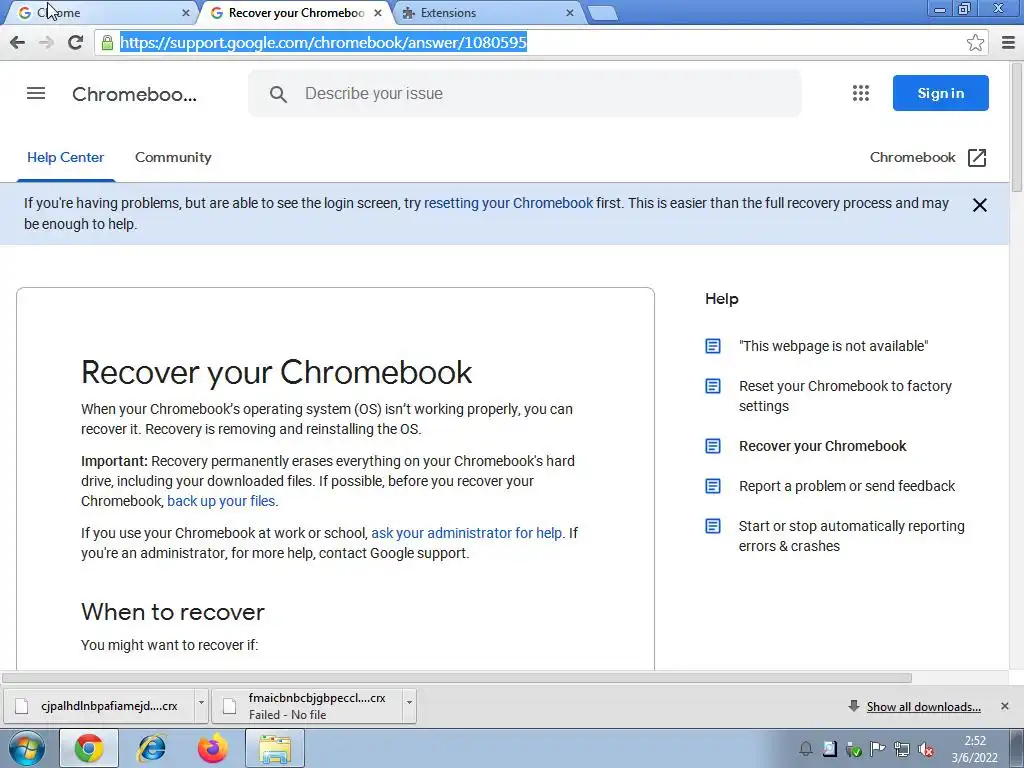Click the browser forward arrow
This screenshot has height=768, width=1024.
pos(46,42)
